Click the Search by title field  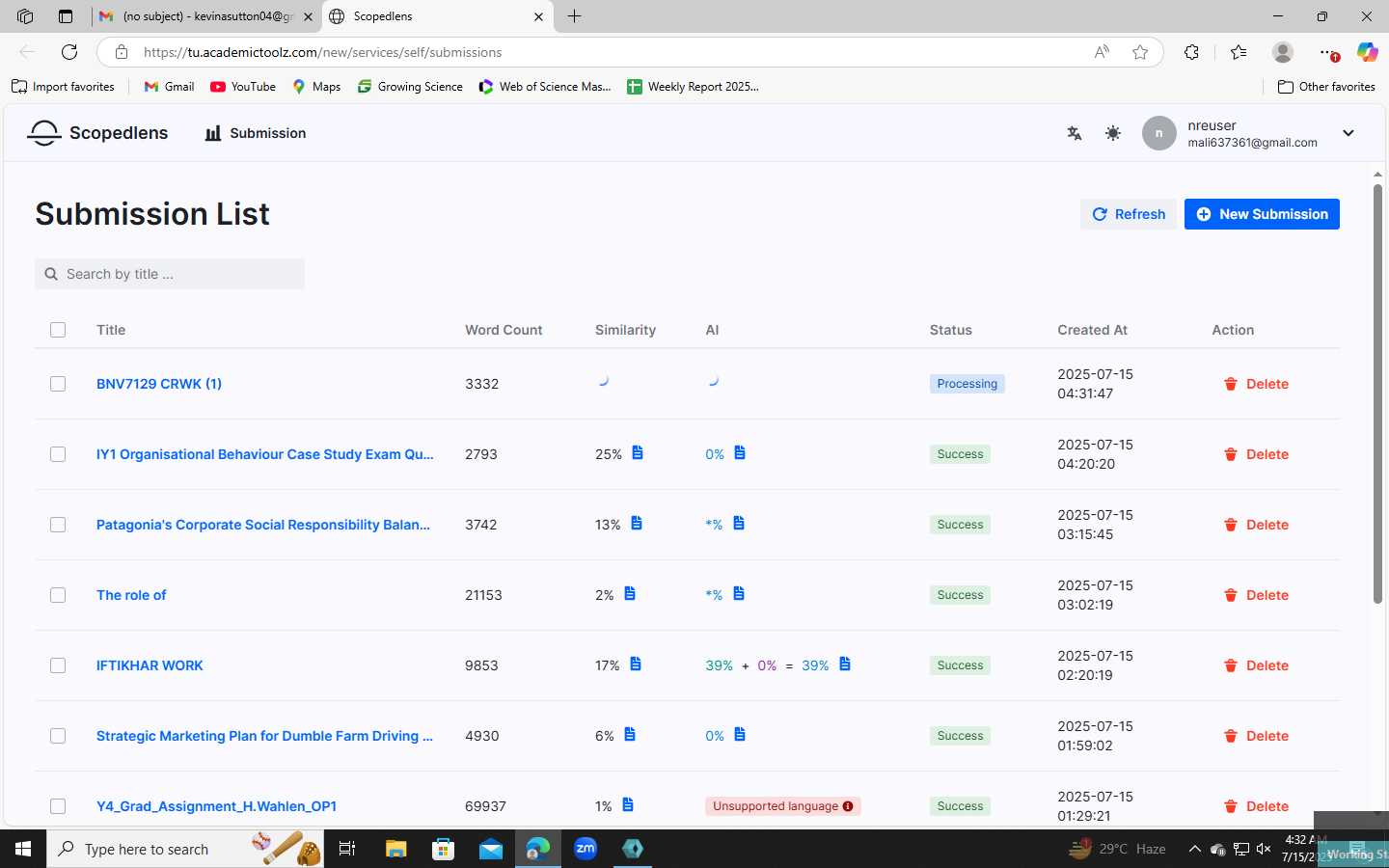[x=170, y=274]
